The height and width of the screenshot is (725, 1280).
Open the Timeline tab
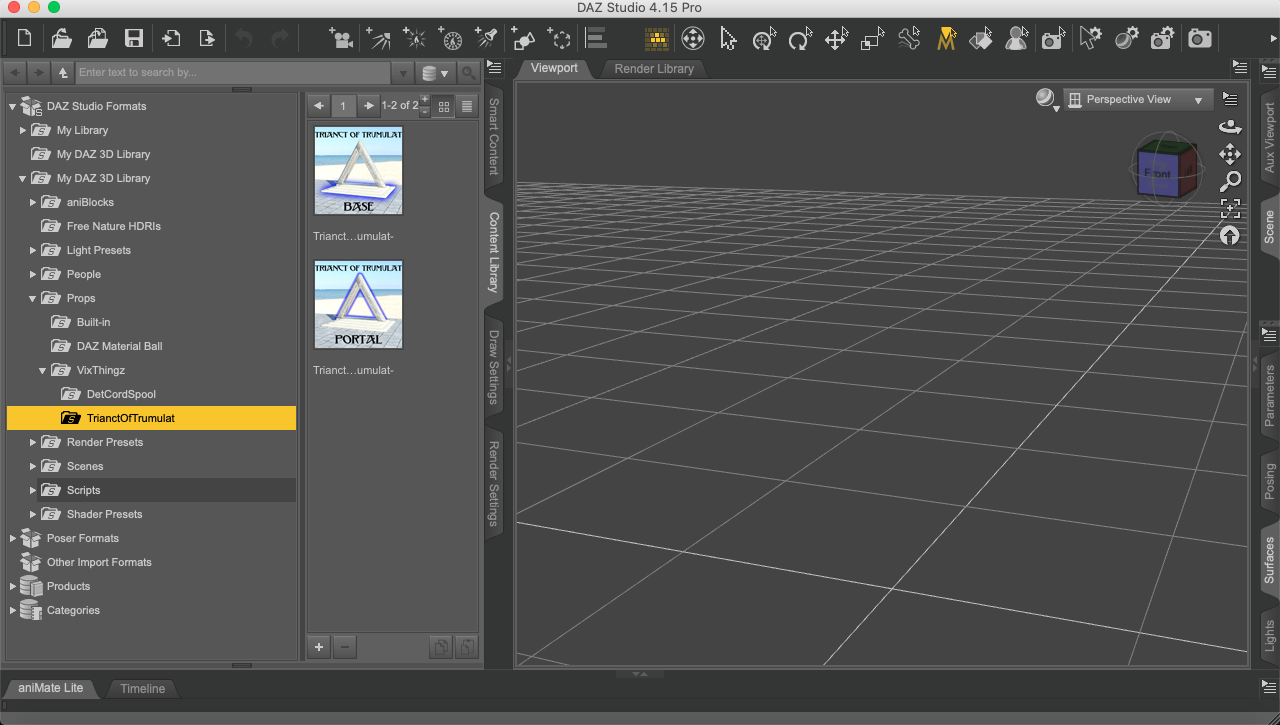(142, 689)
